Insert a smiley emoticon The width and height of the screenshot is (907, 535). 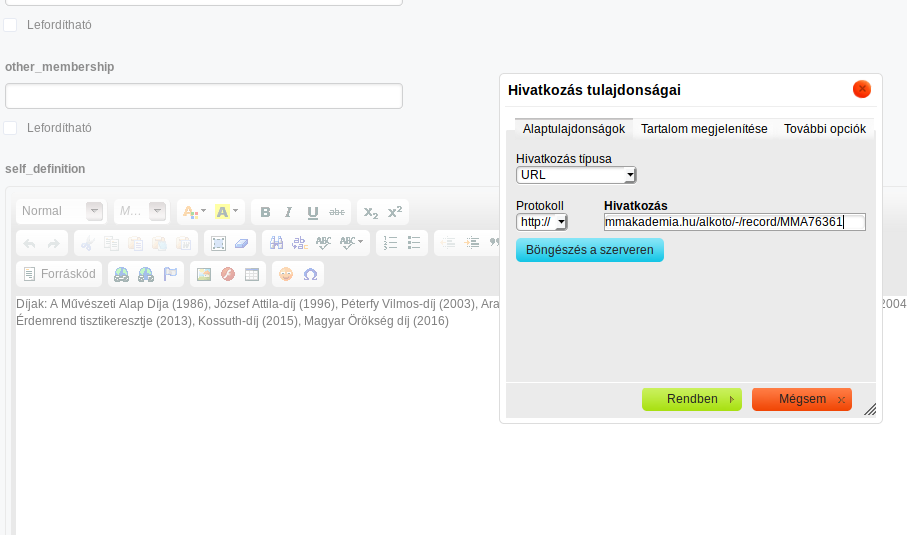point(286,275)
